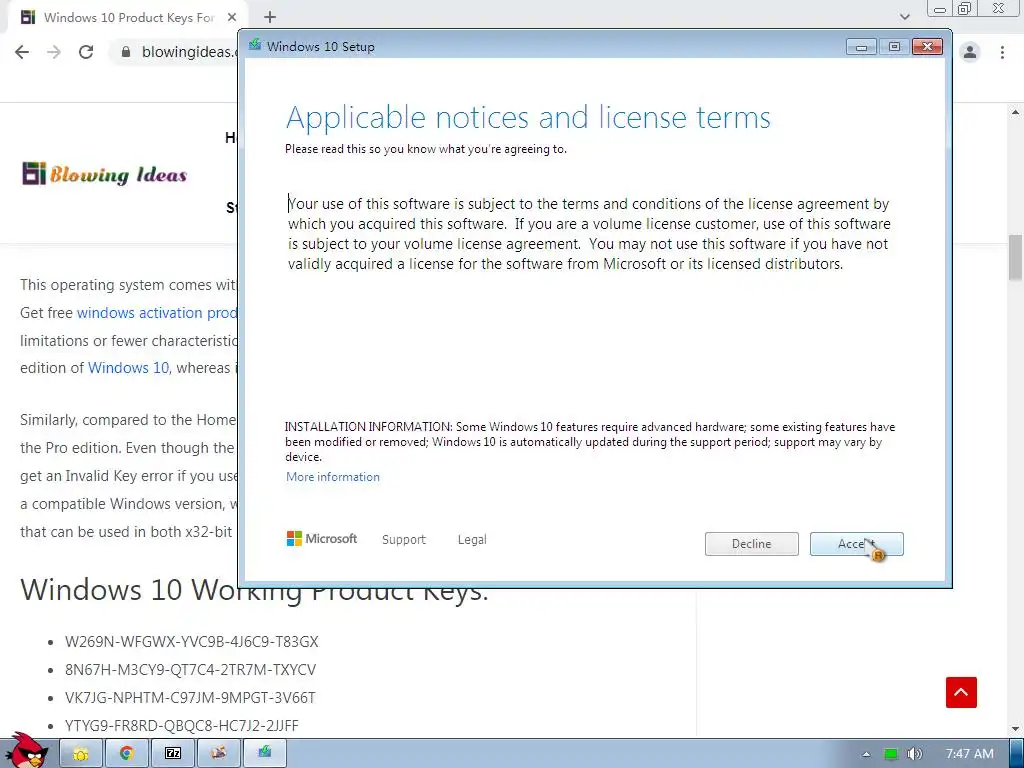Click the page scrollbar down arrow
The image size is (1024, 768).
click(1015, 729)
